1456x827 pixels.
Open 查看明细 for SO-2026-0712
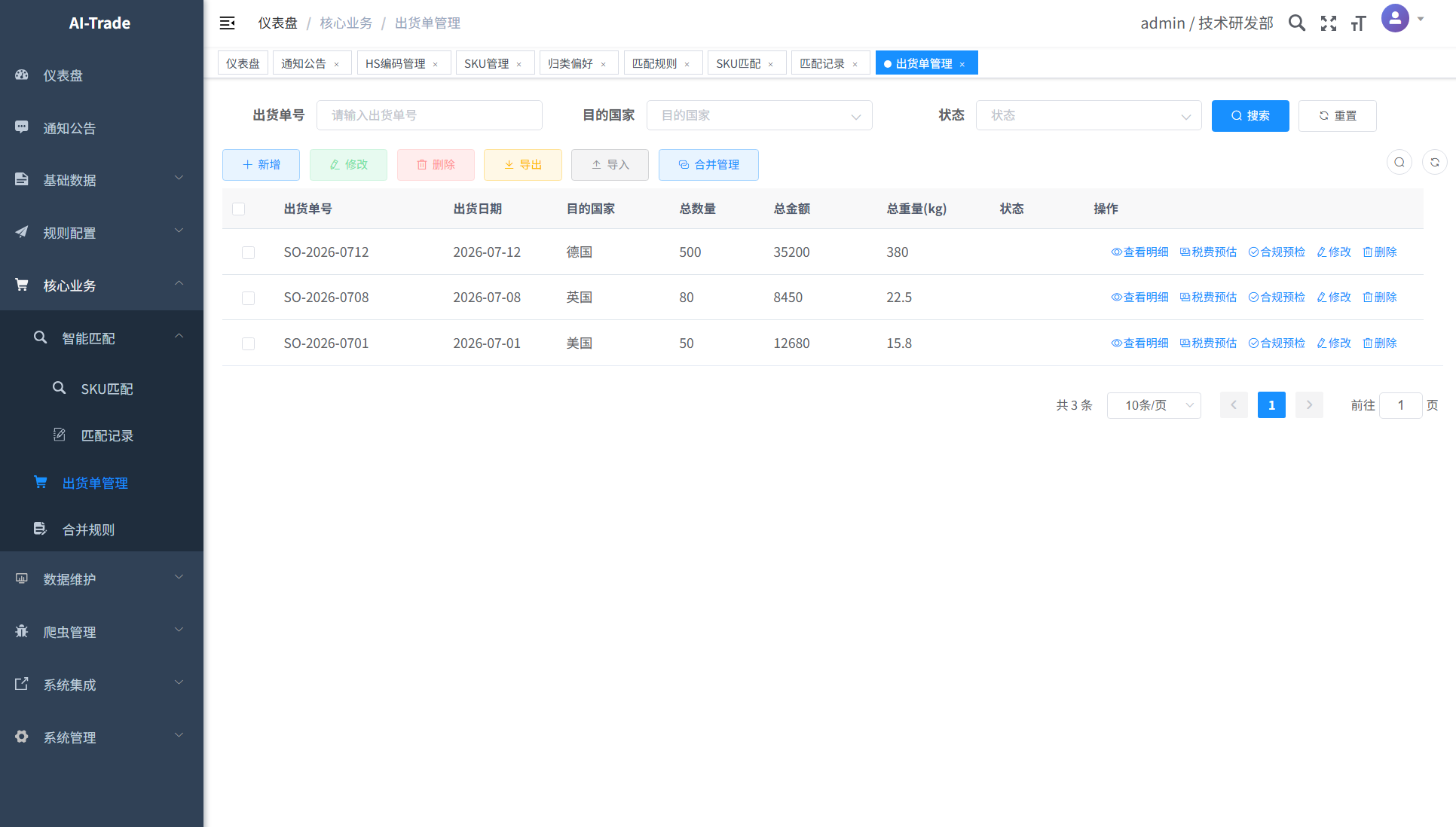click(1139, 252)
